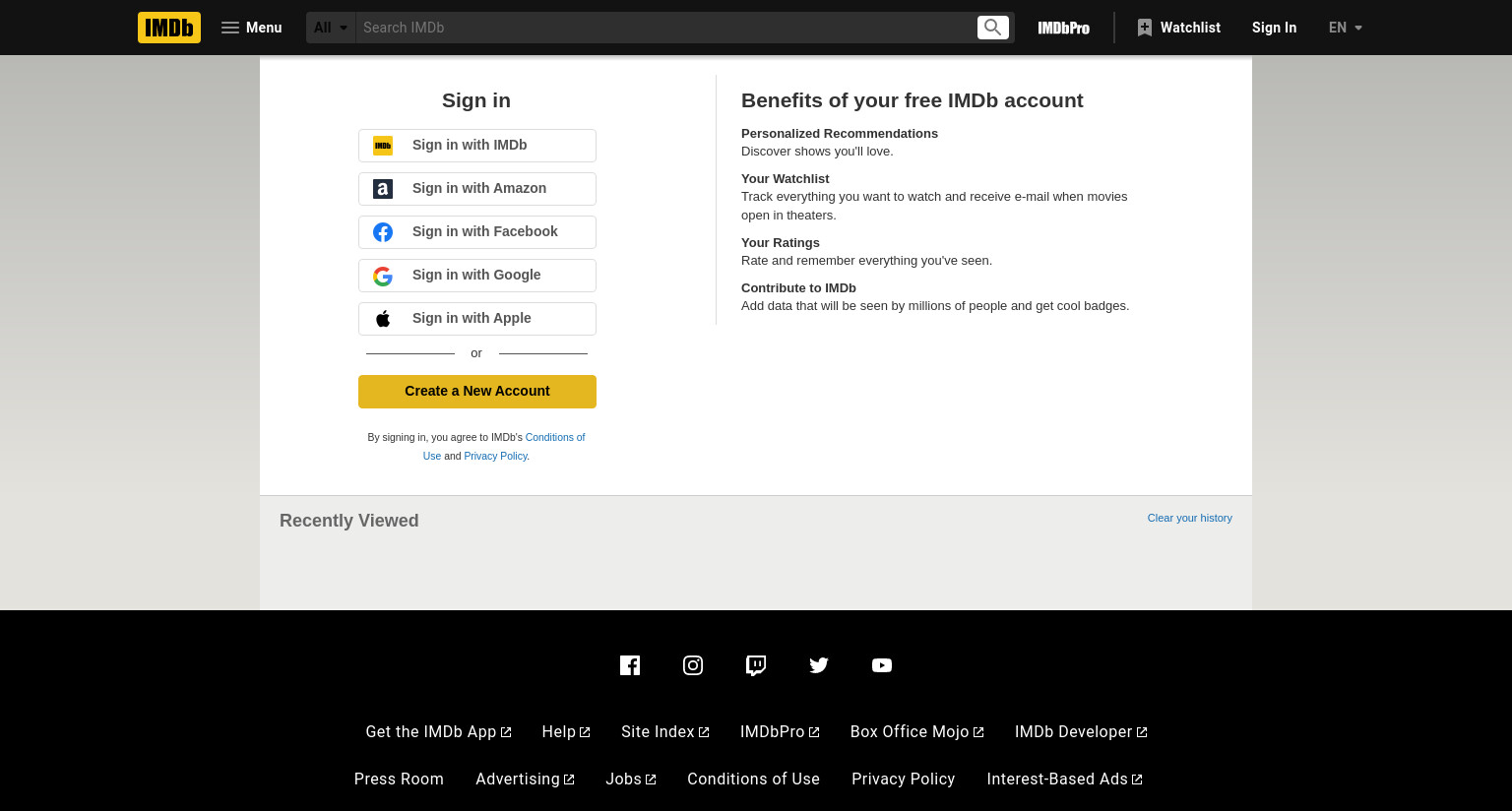Click the IMDb logo in header
The height and width of the screenshot is (811, 1512).
coord(169,28)
